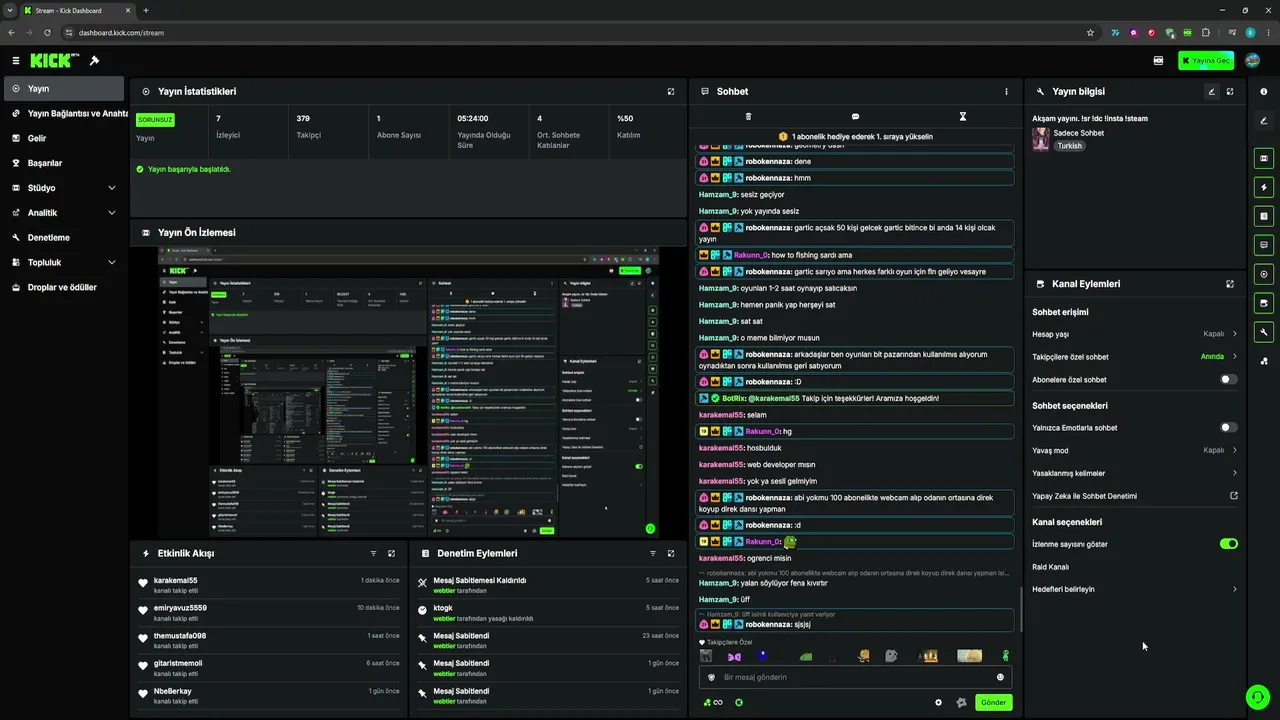This screenshot has height=720, width=1280.
Task: Click the hourglass icon in the chat toolbar
Action: (963, 117)
